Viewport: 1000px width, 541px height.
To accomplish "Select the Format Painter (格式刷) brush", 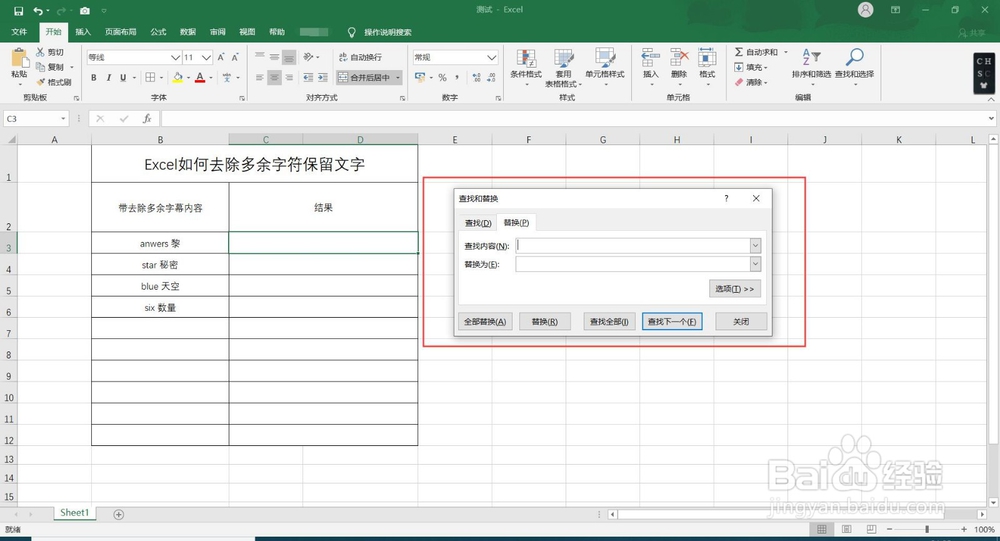I will point(40,82).
